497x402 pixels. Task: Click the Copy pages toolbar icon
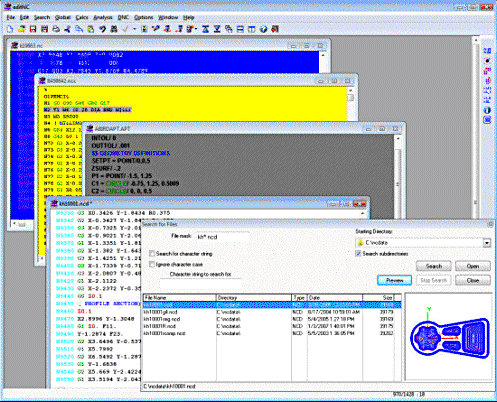(79, 29)
